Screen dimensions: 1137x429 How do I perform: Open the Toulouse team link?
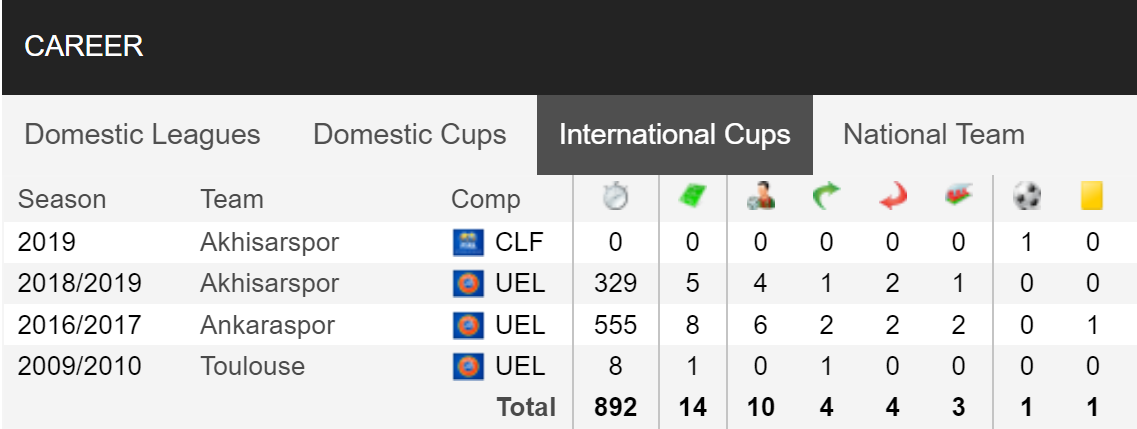coord(252,366)
